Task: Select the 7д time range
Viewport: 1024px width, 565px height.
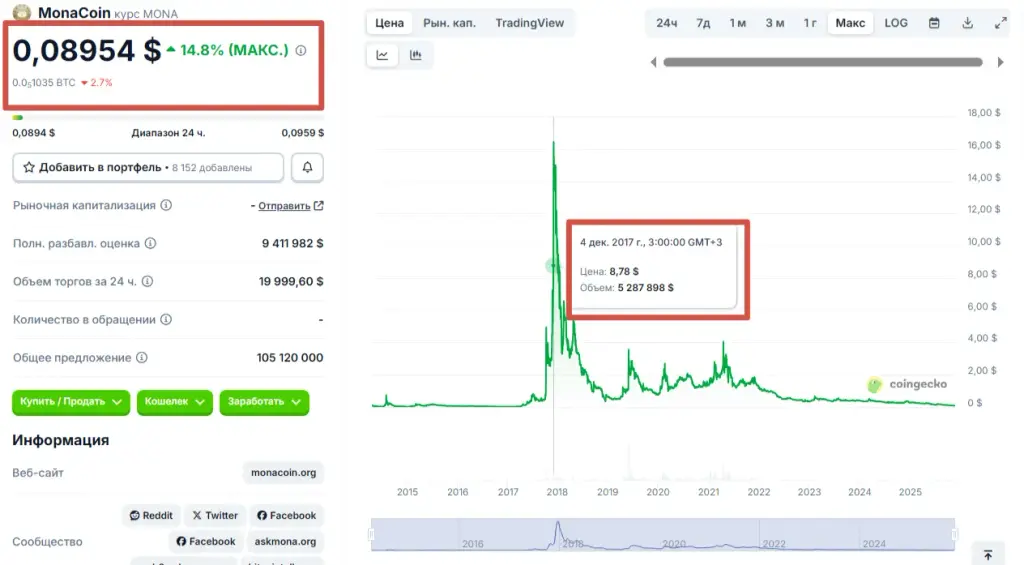Action: [x=703, y=23]
